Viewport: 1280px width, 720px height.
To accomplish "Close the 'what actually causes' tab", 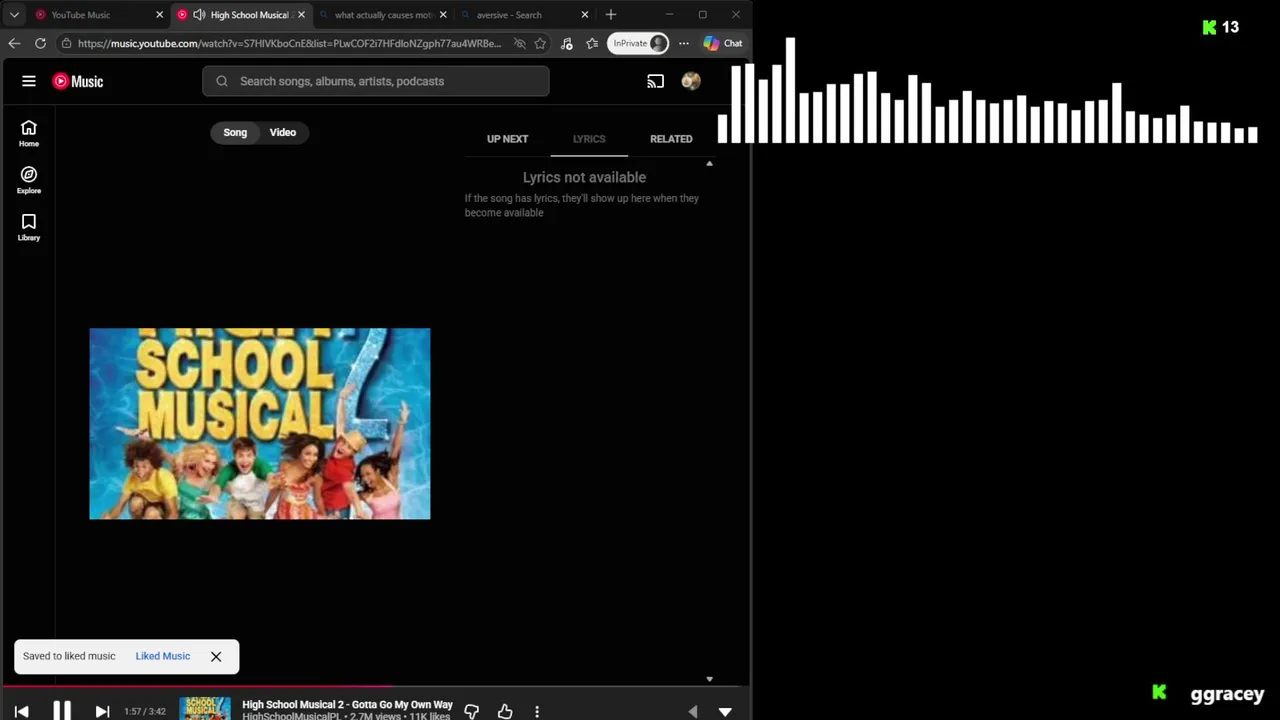I will (443, 15).
